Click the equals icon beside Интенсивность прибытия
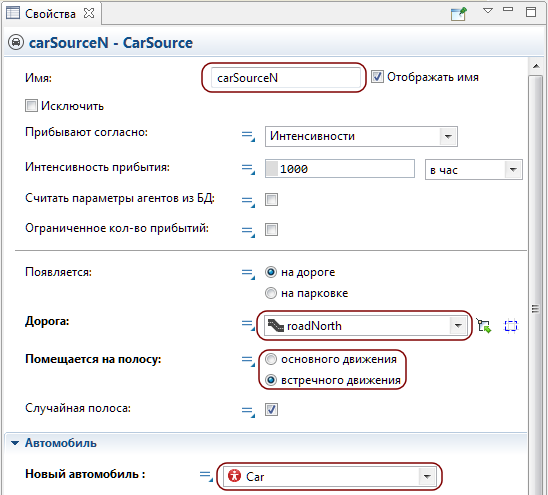The image size is (548, 495). [x=248, y=169]
